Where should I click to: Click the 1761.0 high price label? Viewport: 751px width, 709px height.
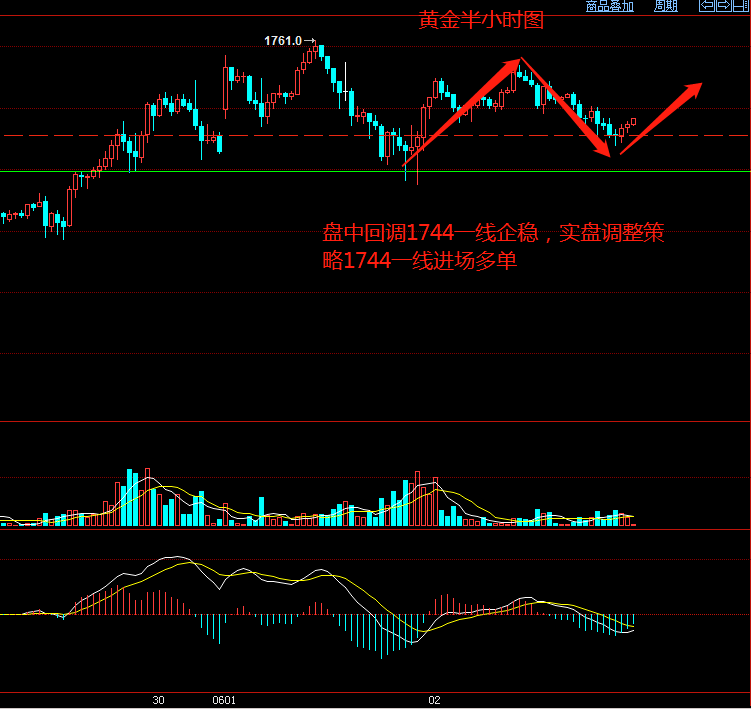click(x=283, y=41)
